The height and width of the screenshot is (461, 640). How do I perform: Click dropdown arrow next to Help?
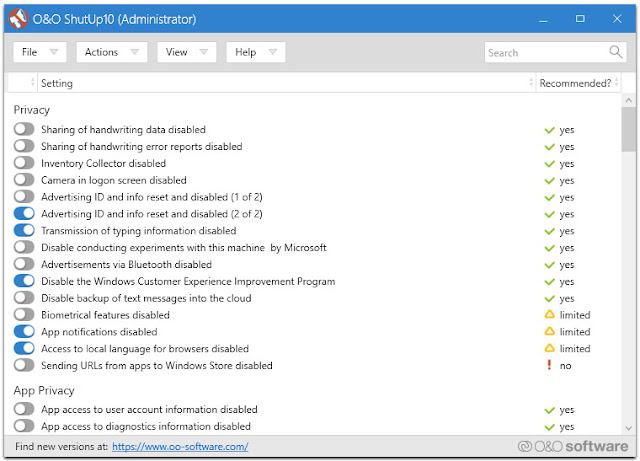[272, 52]
